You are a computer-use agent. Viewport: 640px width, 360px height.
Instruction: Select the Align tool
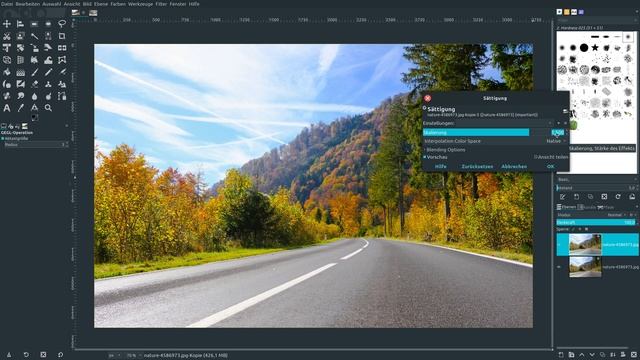pyautogui.click(x=20, y=24)
